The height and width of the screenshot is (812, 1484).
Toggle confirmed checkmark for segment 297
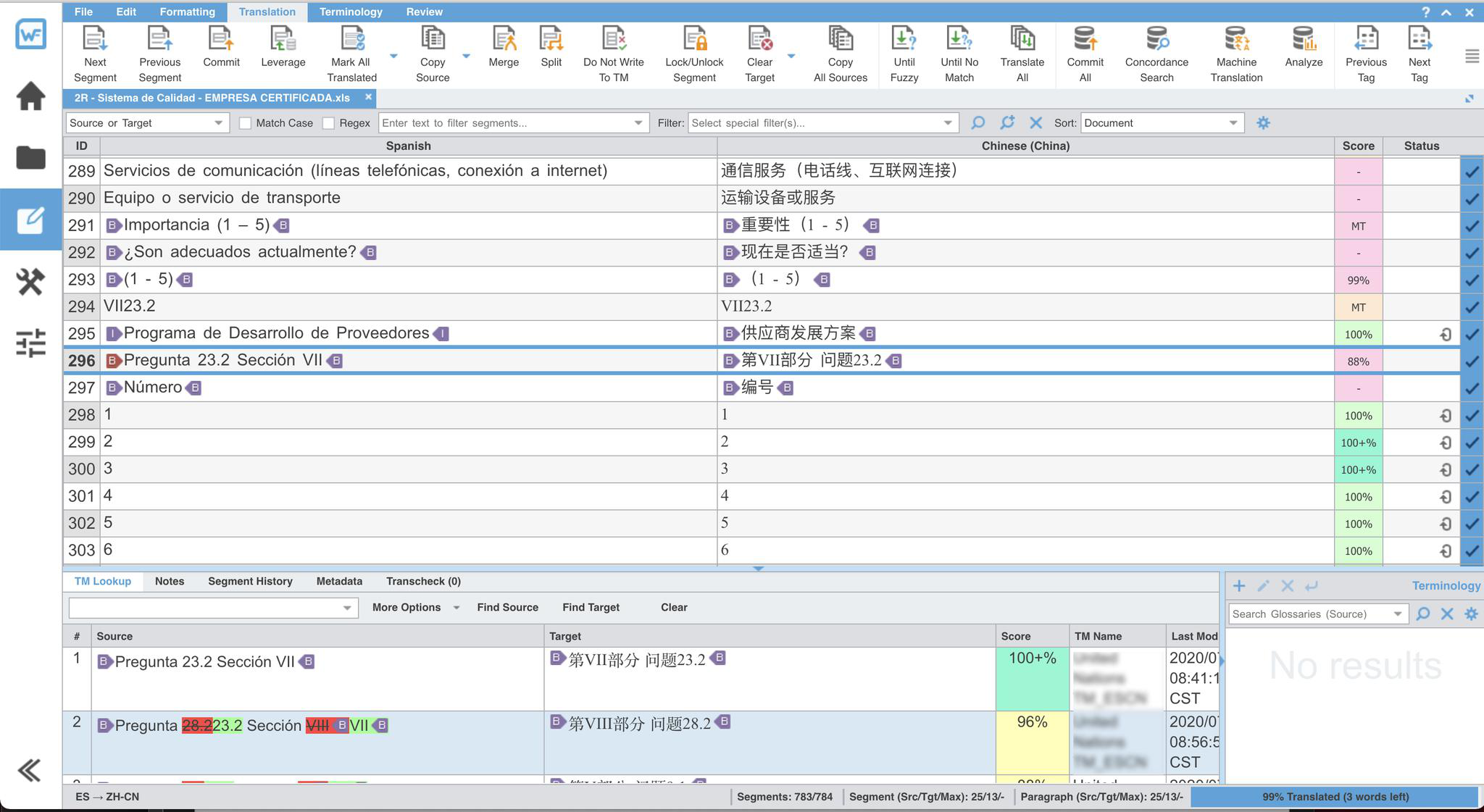[x=1472, y=388]
